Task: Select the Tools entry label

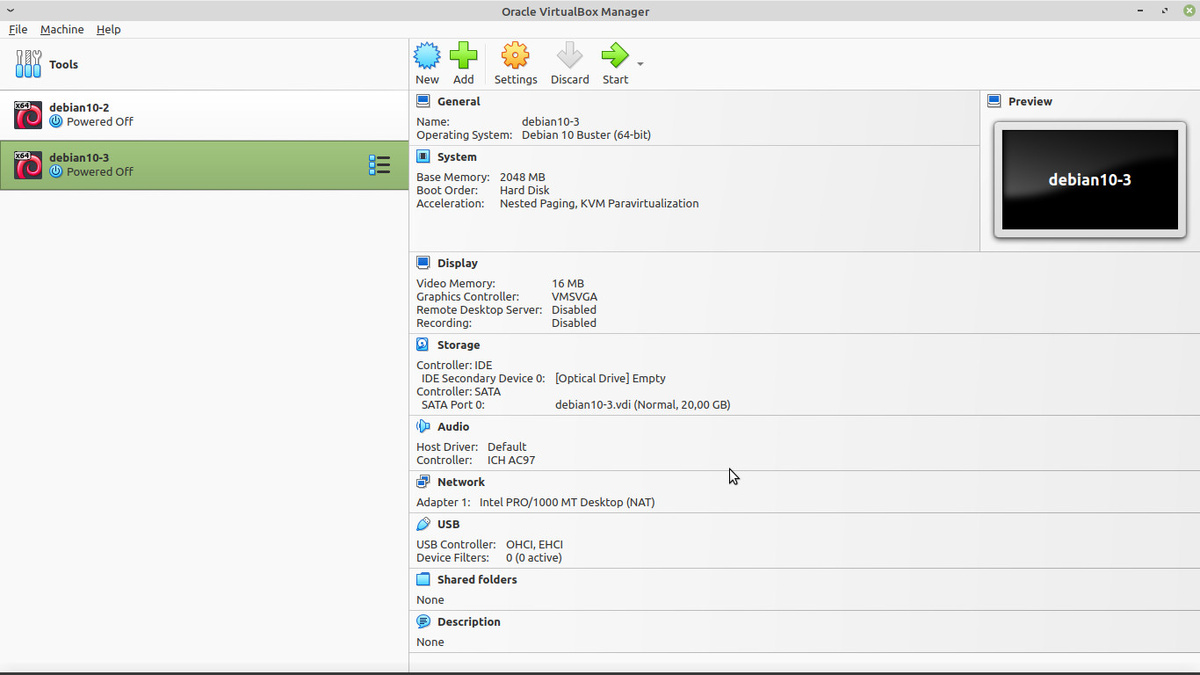Action: [x=63, y=65]
